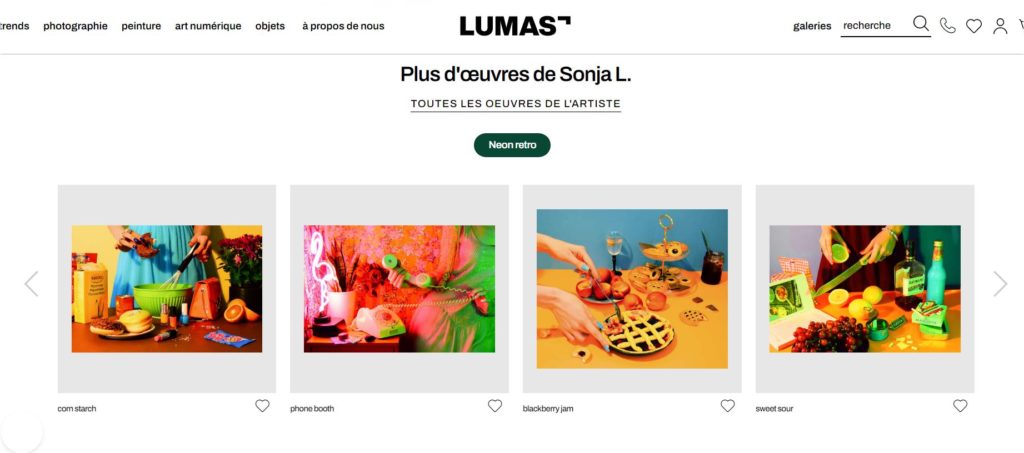Favorite the corn starch artwork

click(263, 406)
